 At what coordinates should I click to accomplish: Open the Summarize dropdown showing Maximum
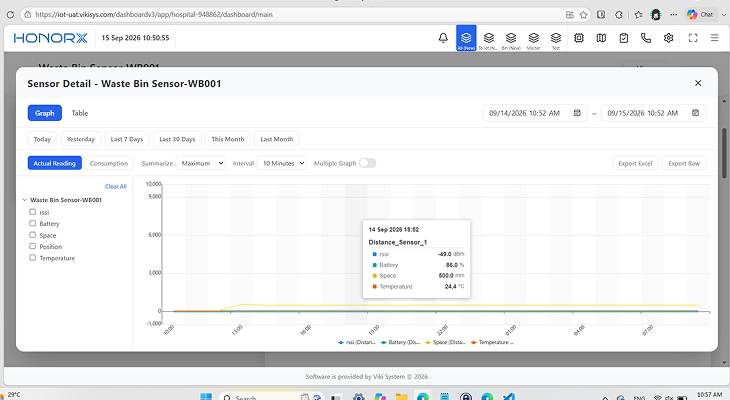[x=201, y=163]
